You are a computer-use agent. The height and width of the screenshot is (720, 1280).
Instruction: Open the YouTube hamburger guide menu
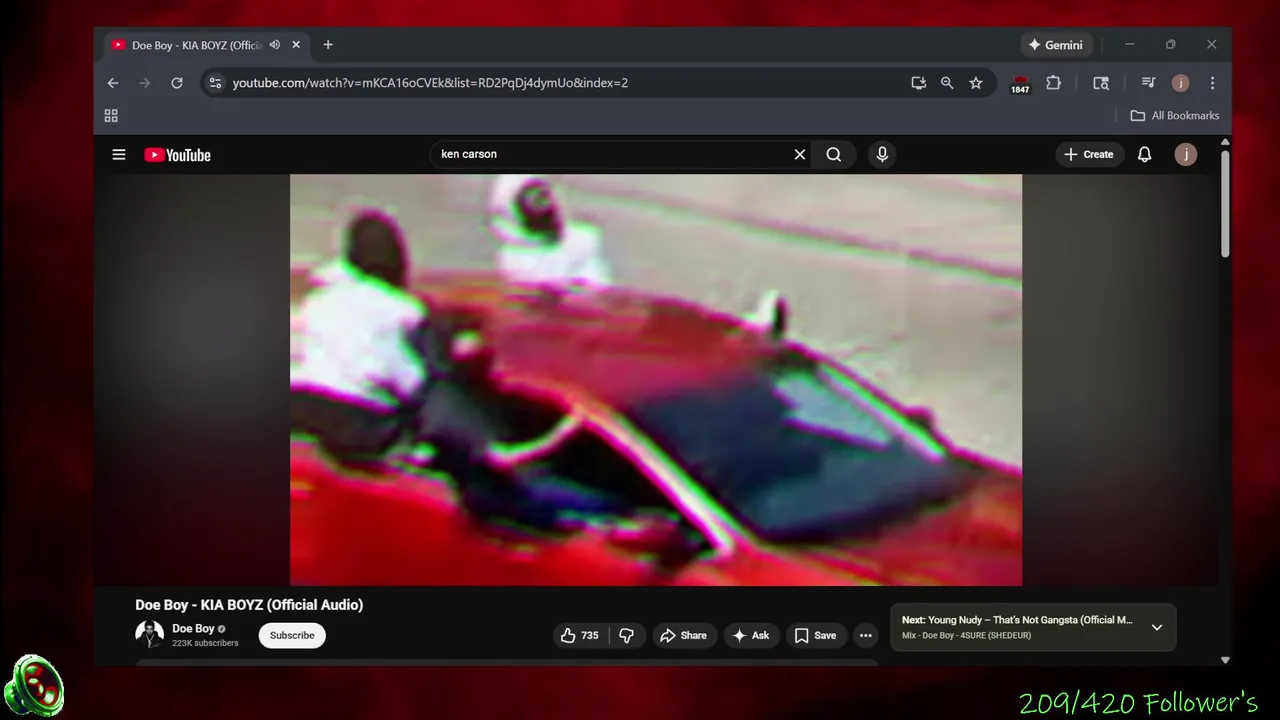click(x=119, y=155)
